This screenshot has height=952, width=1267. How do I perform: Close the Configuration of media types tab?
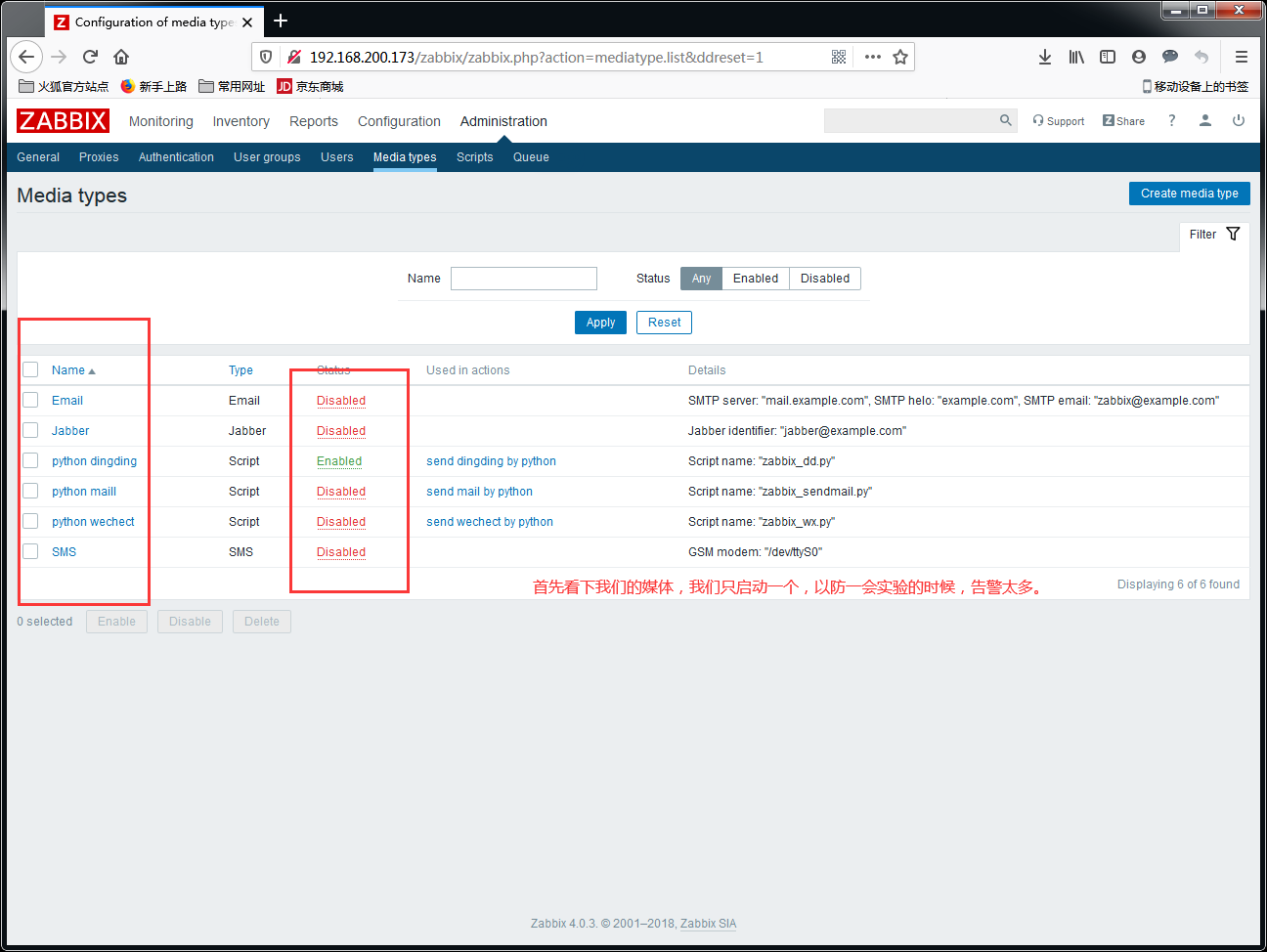point(247,22)
